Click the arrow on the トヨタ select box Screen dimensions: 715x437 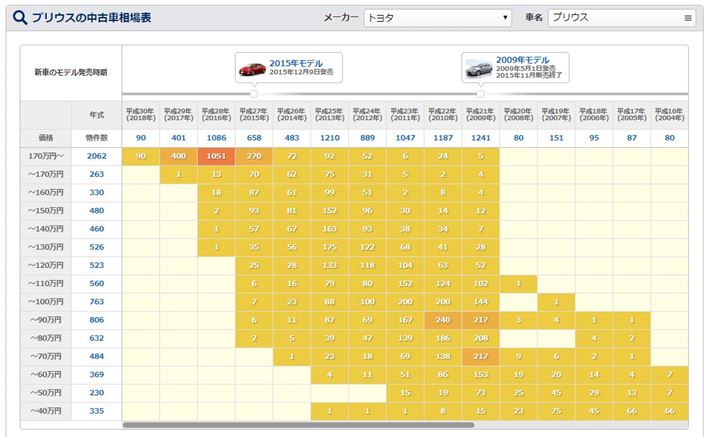tap(504, 18)
